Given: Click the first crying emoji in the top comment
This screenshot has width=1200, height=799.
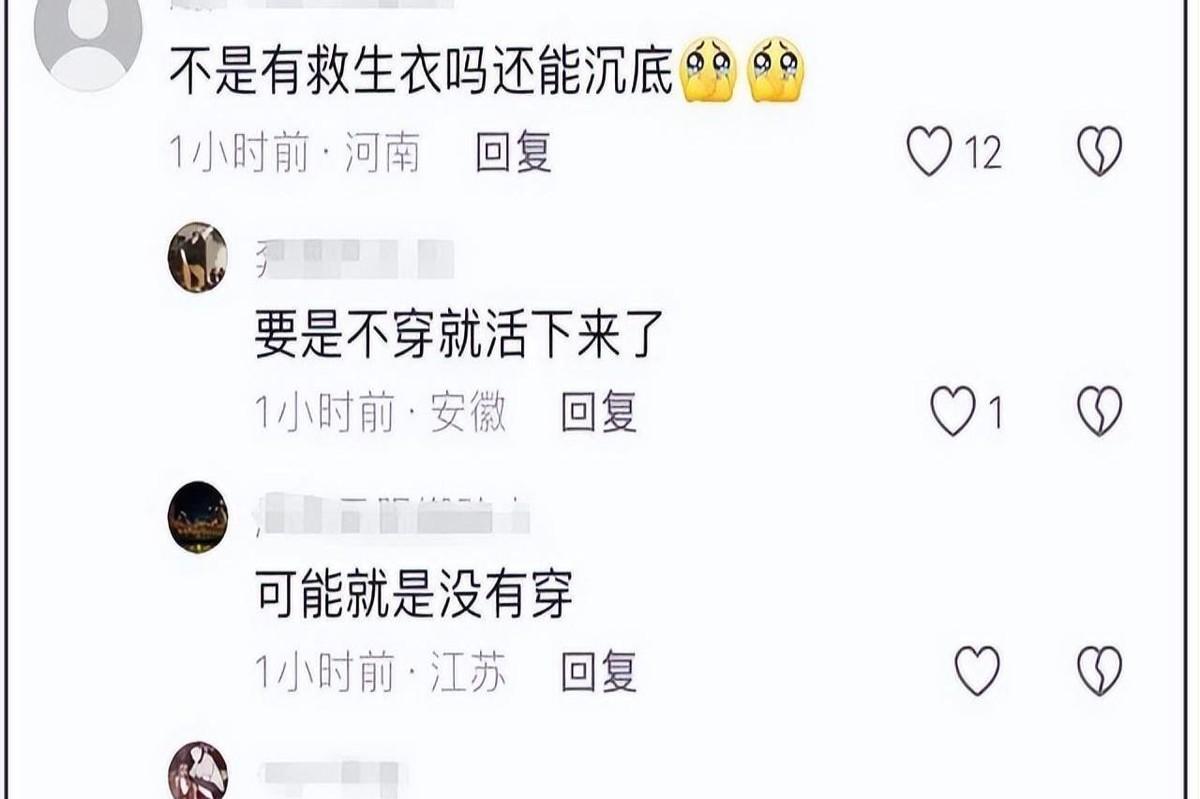Looking at the screenshot, I should (709, 71).
